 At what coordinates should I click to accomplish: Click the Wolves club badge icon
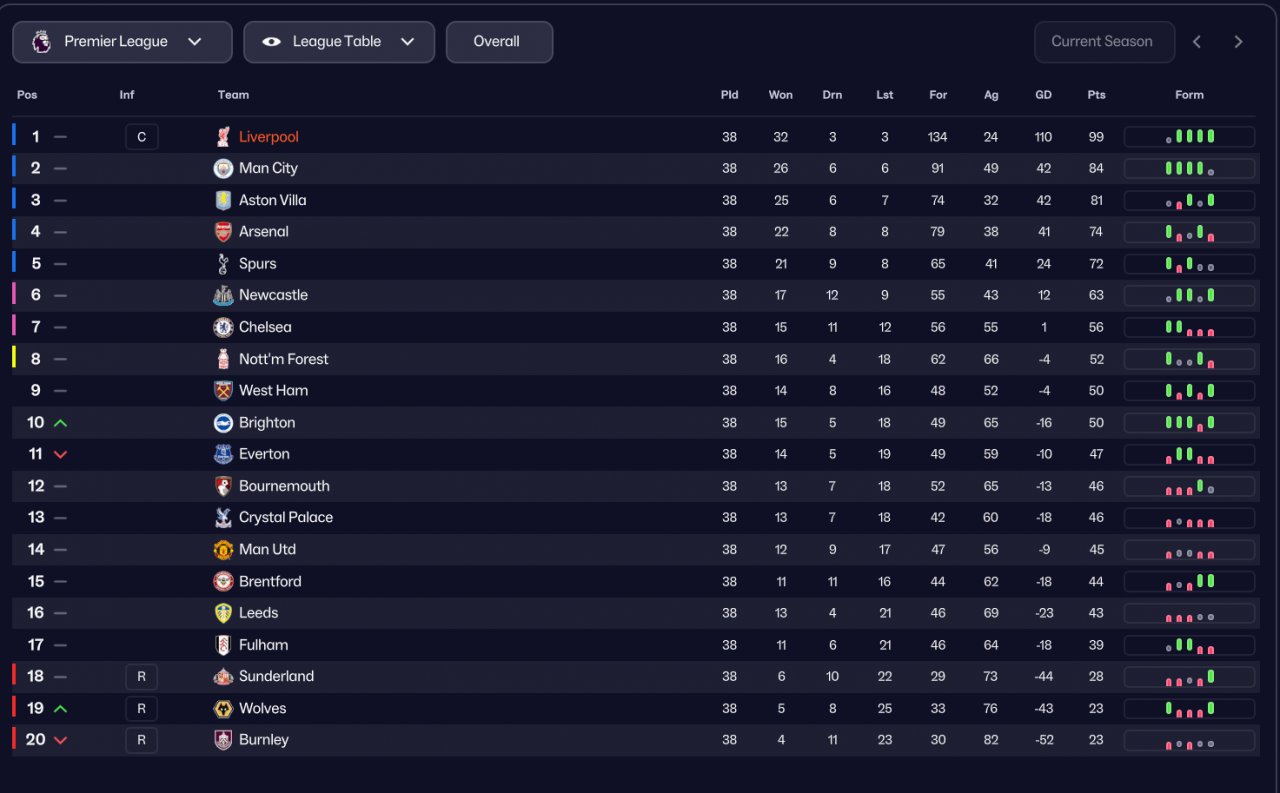click(x=223, y=708)
